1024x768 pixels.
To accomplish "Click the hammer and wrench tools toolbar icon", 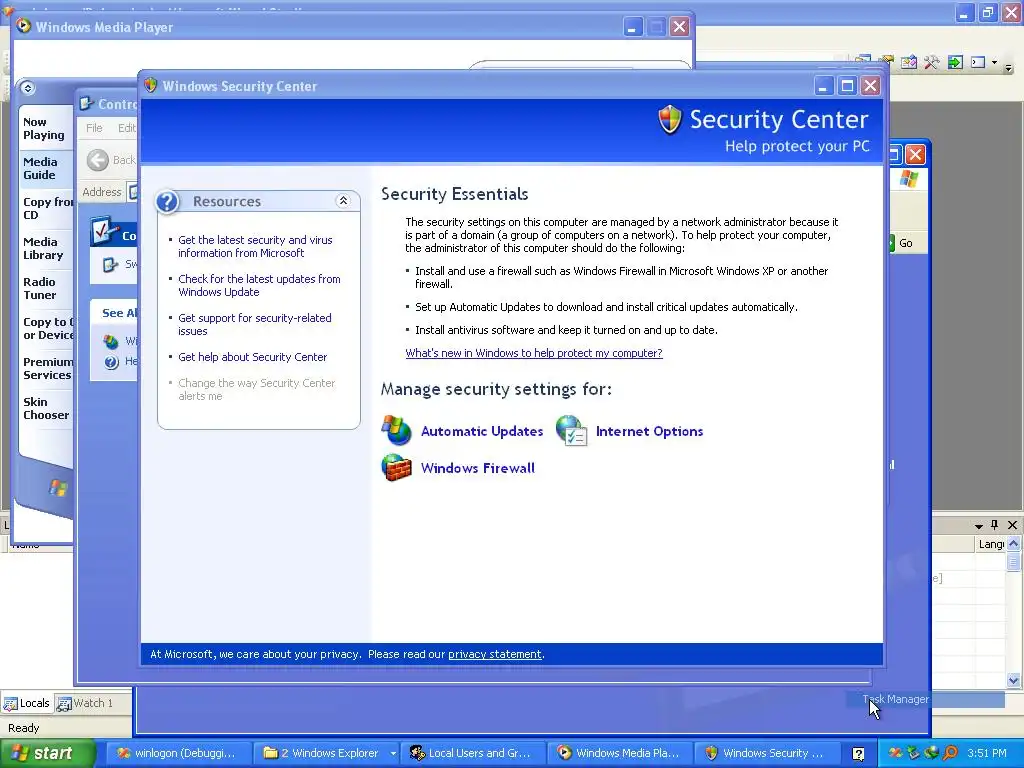I will (931, 63).
